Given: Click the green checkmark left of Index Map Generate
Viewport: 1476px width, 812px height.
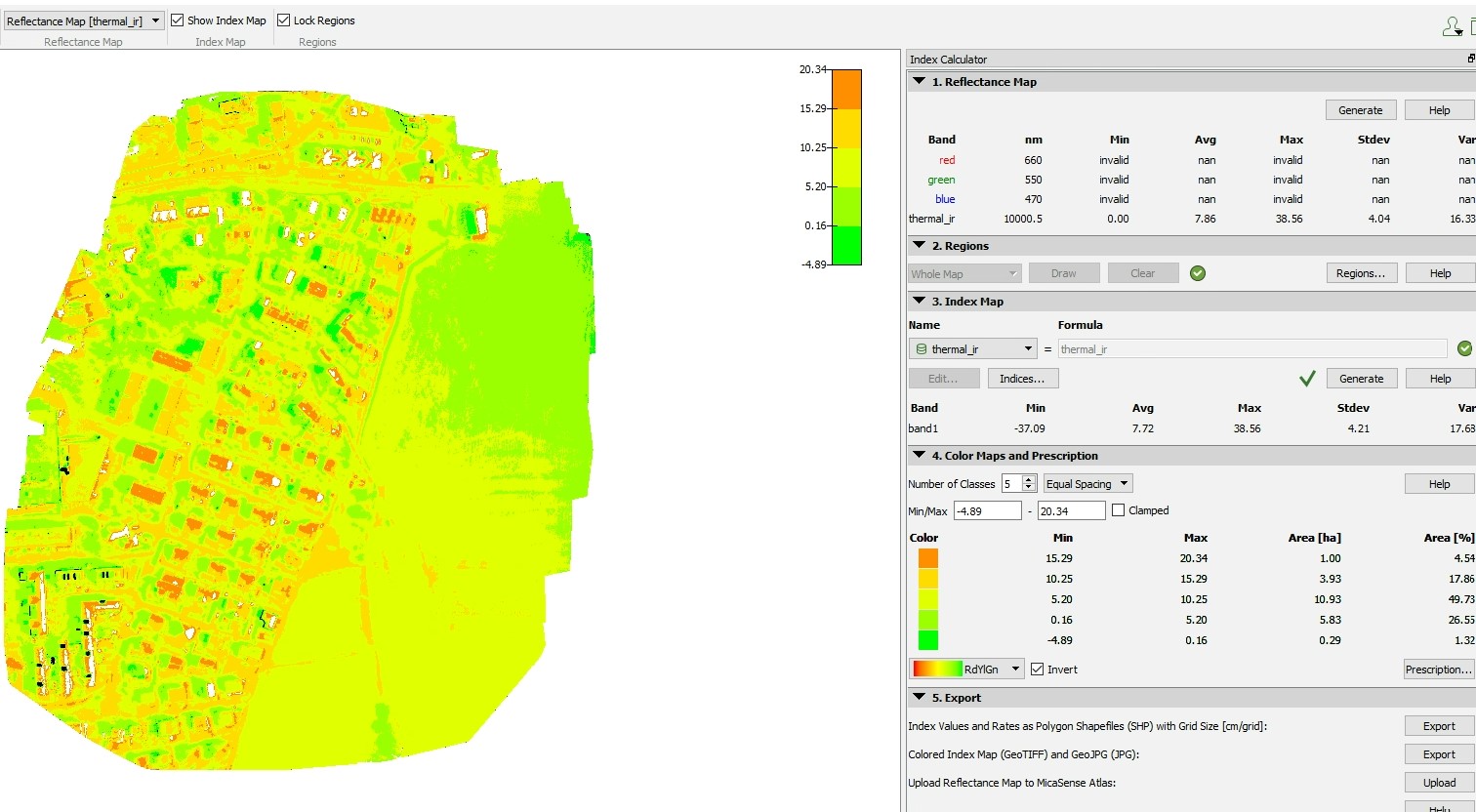Looking at the screenshot, I should click(1307, 379).
